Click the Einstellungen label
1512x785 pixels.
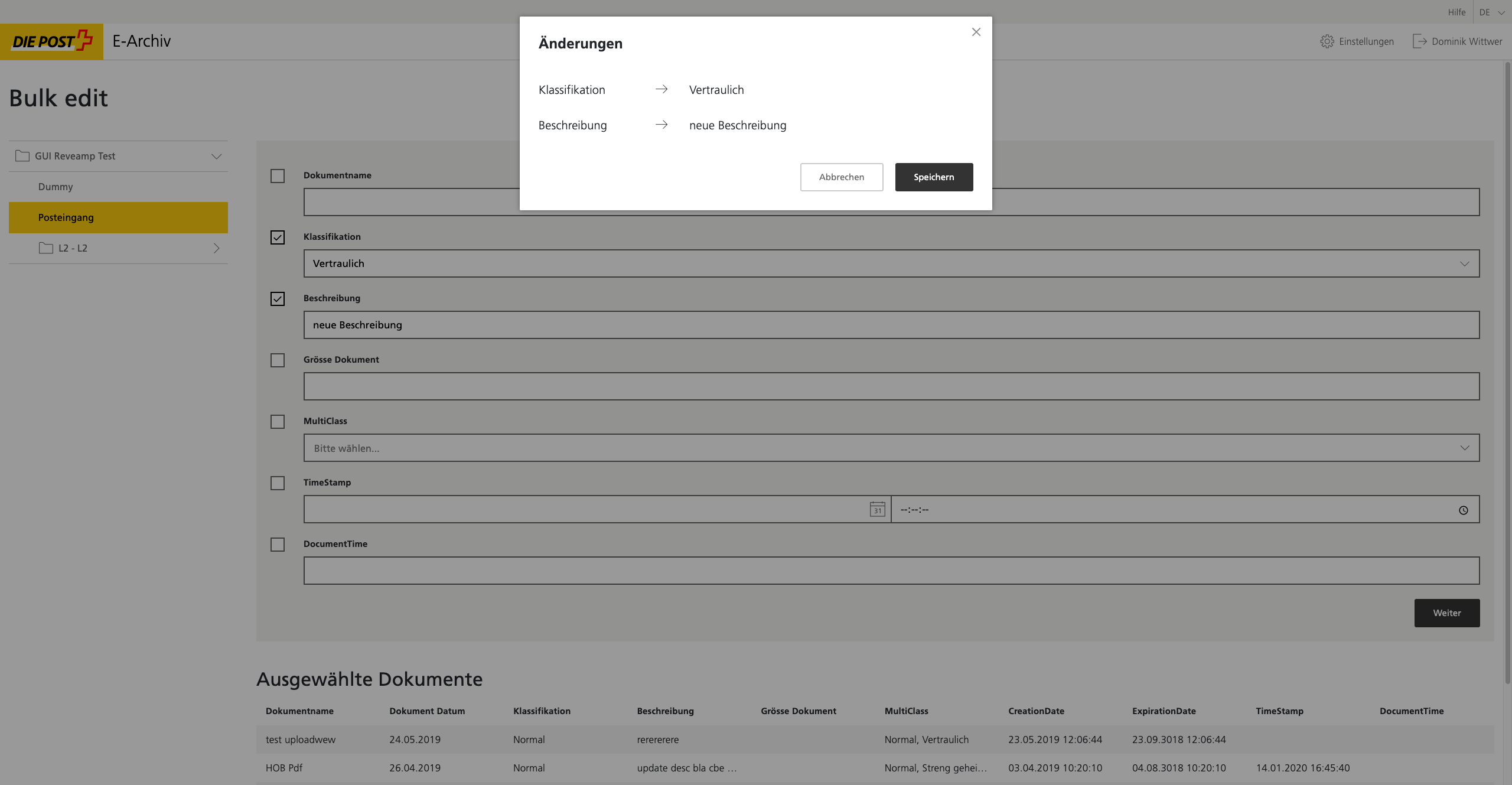[x=1366, y=41]
